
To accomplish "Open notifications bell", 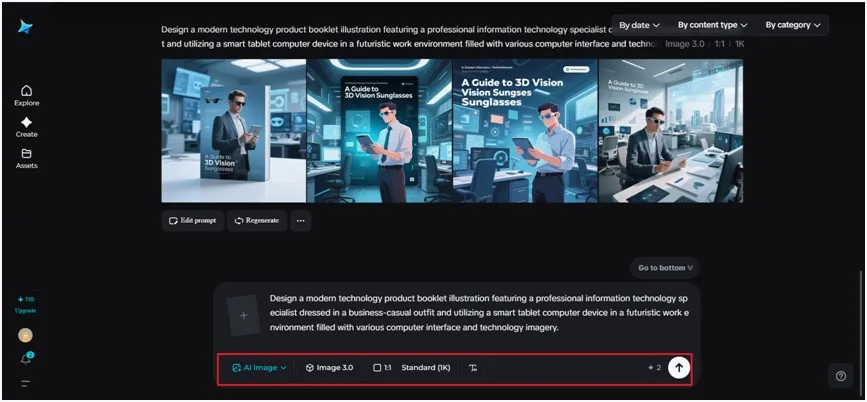I will pyautogui.click(x=26, y=359).
